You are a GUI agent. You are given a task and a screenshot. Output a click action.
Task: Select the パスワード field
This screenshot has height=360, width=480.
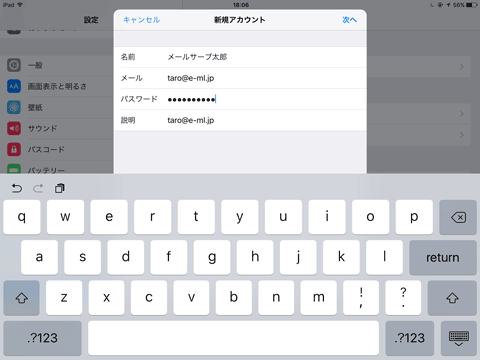240,99
